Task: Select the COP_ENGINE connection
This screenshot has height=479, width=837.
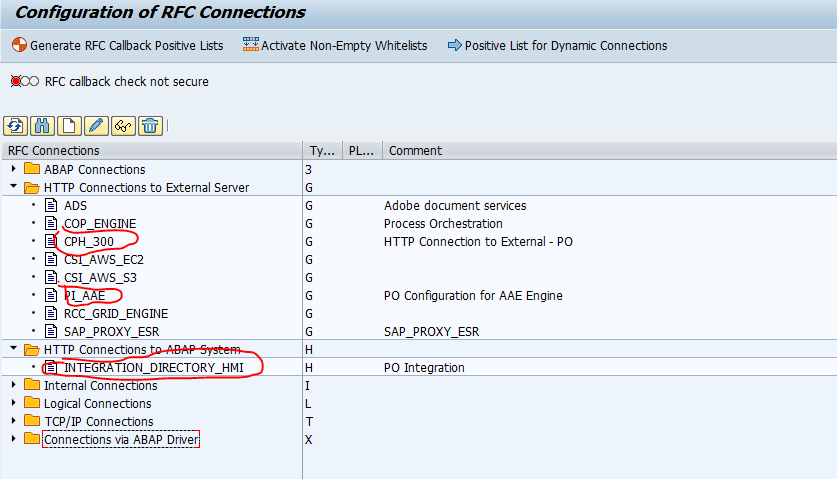Action: (100, 224)
